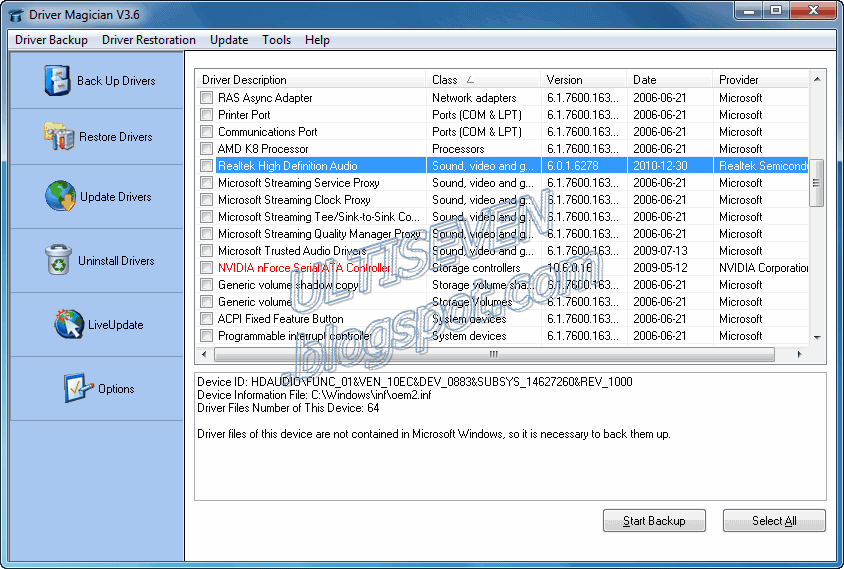844x569 pixels.
Task: Check the Microsoft Trusted Audio Drivers checkbox
Action: (206, 251)
